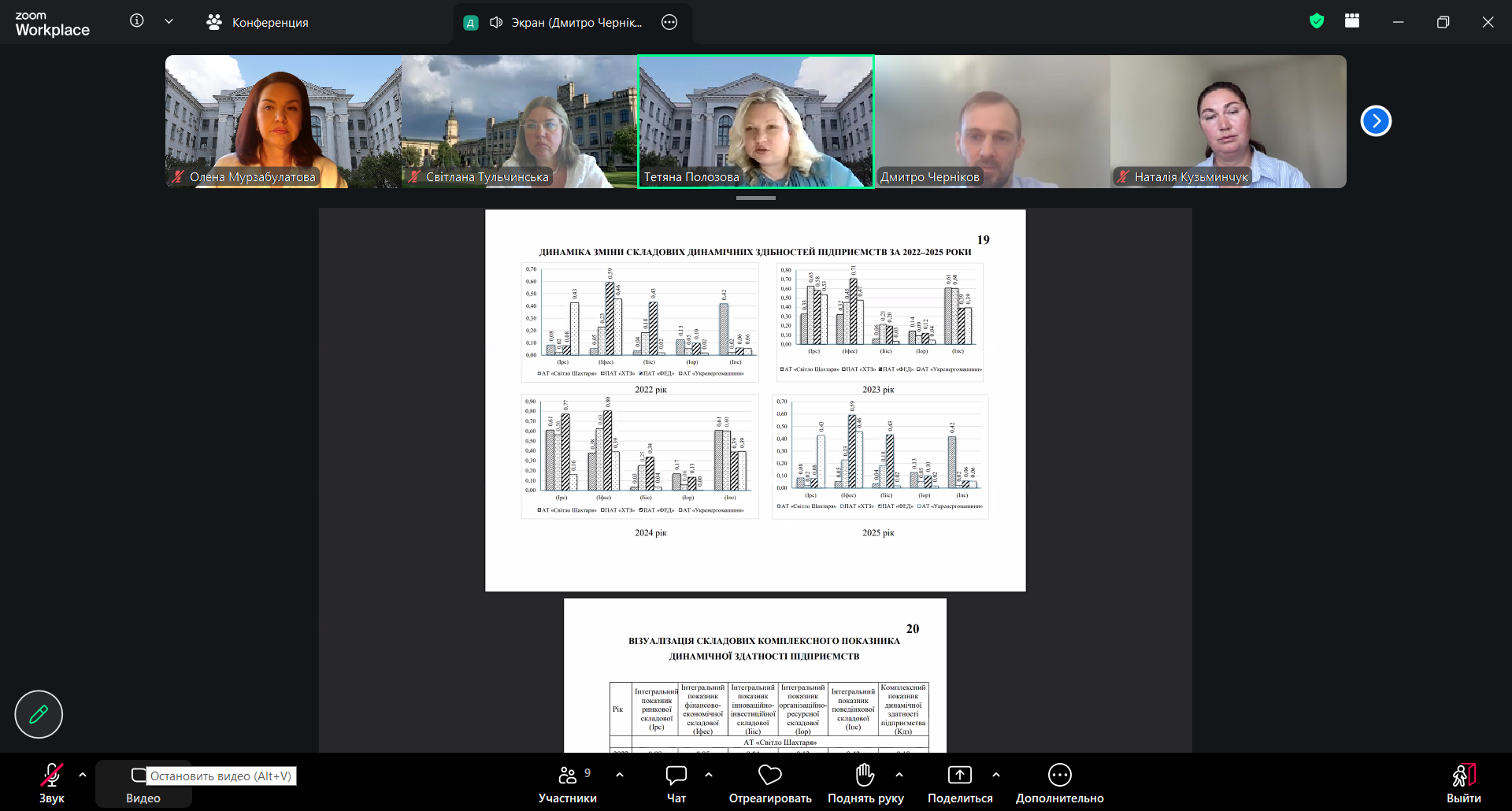Show next participants with the blue arrow
This screenshot has width=1512, height=811.
click(1376, 120)
